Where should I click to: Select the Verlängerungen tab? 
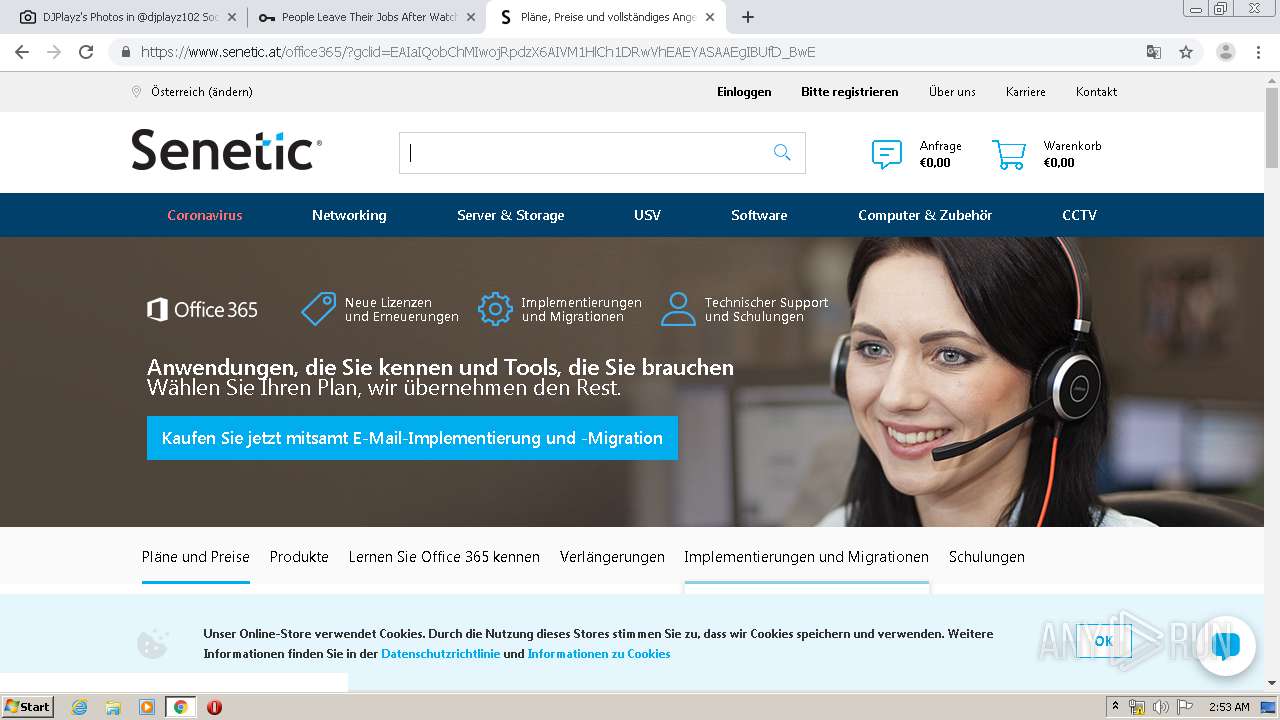tap(612, 557)
